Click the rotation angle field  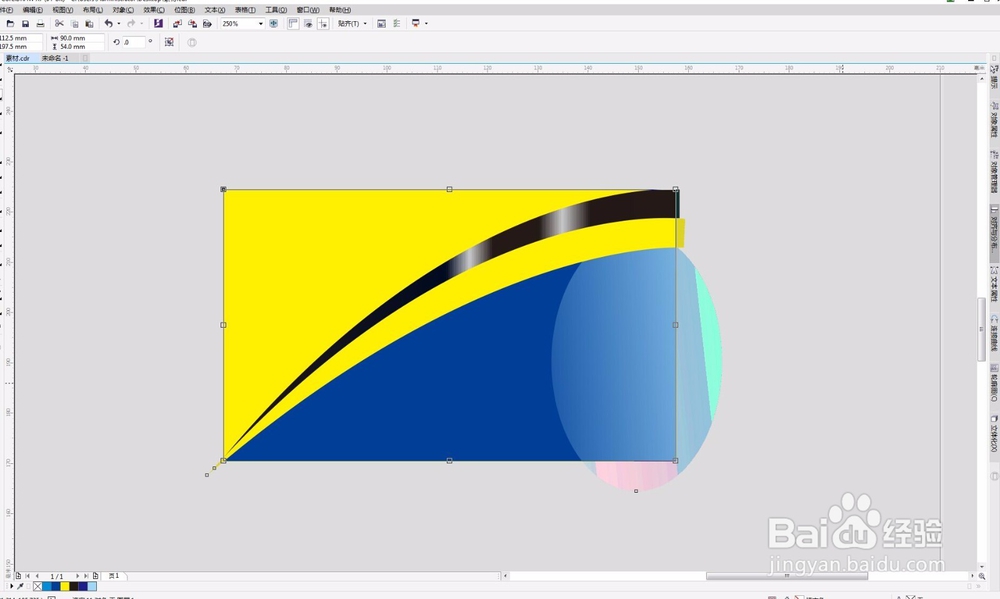pyautogui.click(x=134, y=42)
